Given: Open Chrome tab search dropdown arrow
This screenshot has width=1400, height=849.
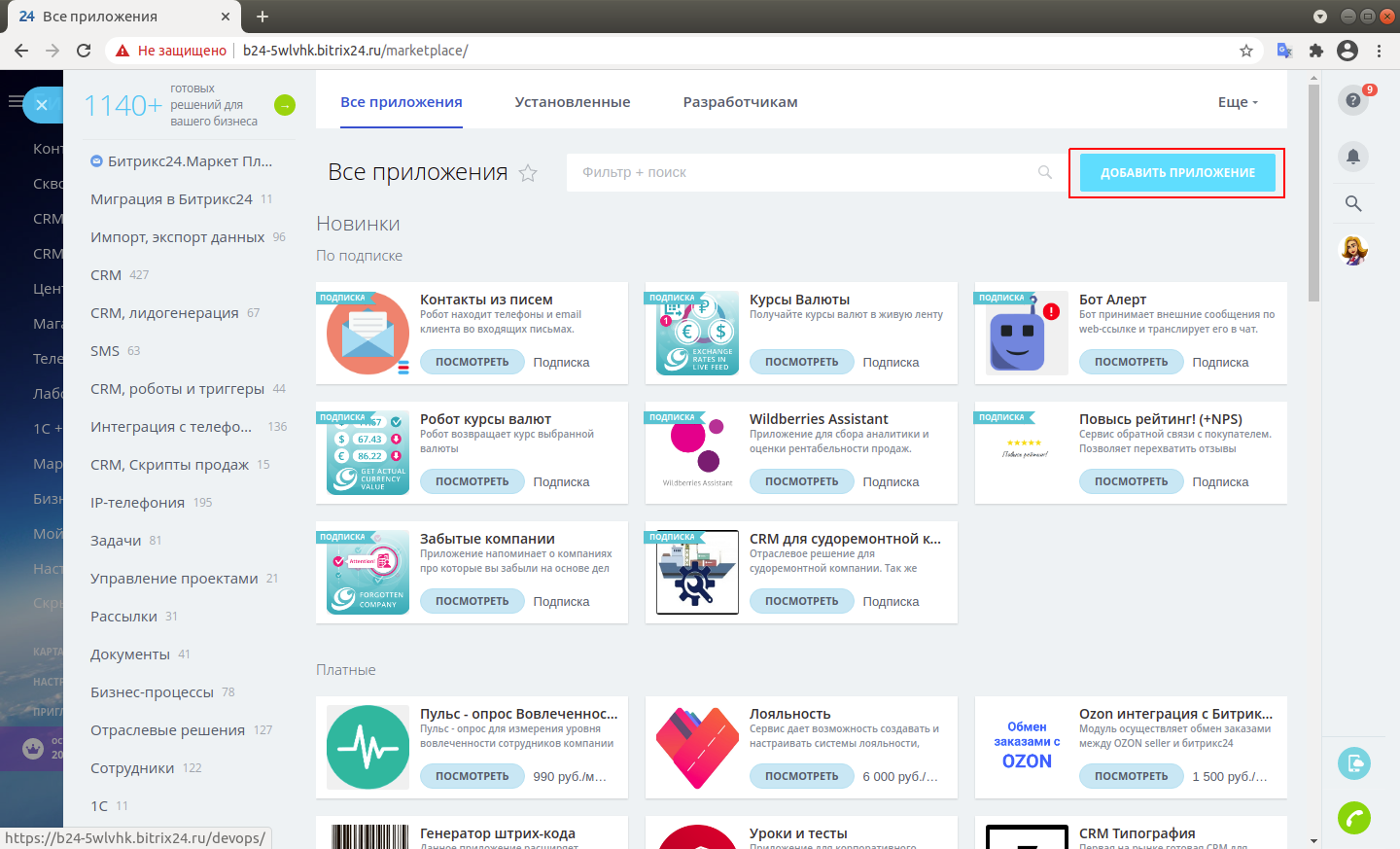Looking at the screenshot, I should pyautogui.click(x=1319, y=17).
